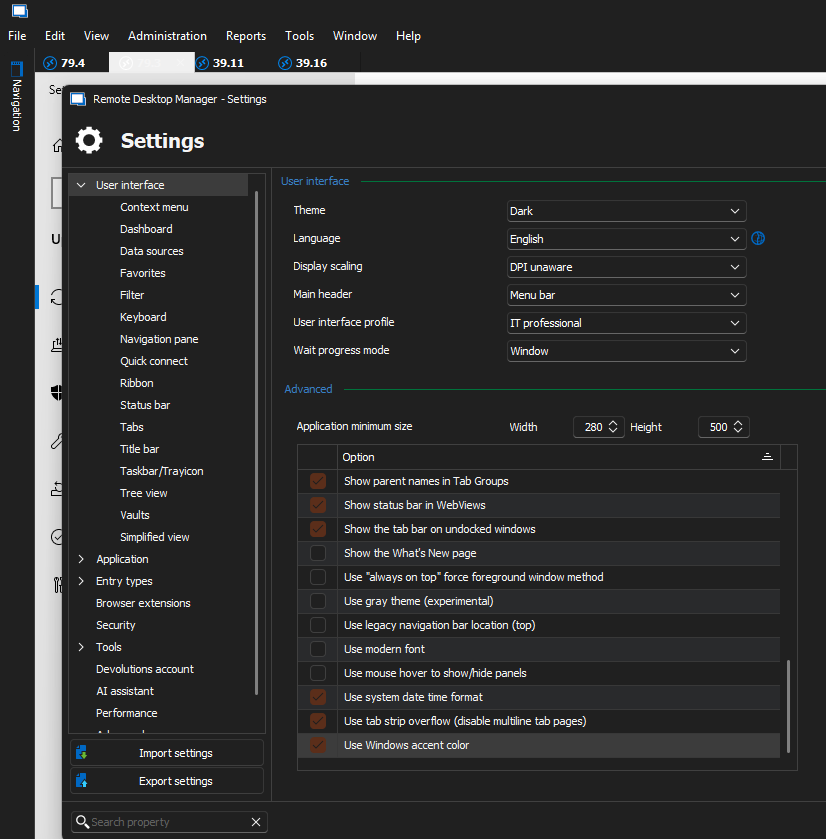The width and height of the screenshot is (826, 839).
Task: Uncheck Show parent names in Tab Groups
Action: coord(318,481)
